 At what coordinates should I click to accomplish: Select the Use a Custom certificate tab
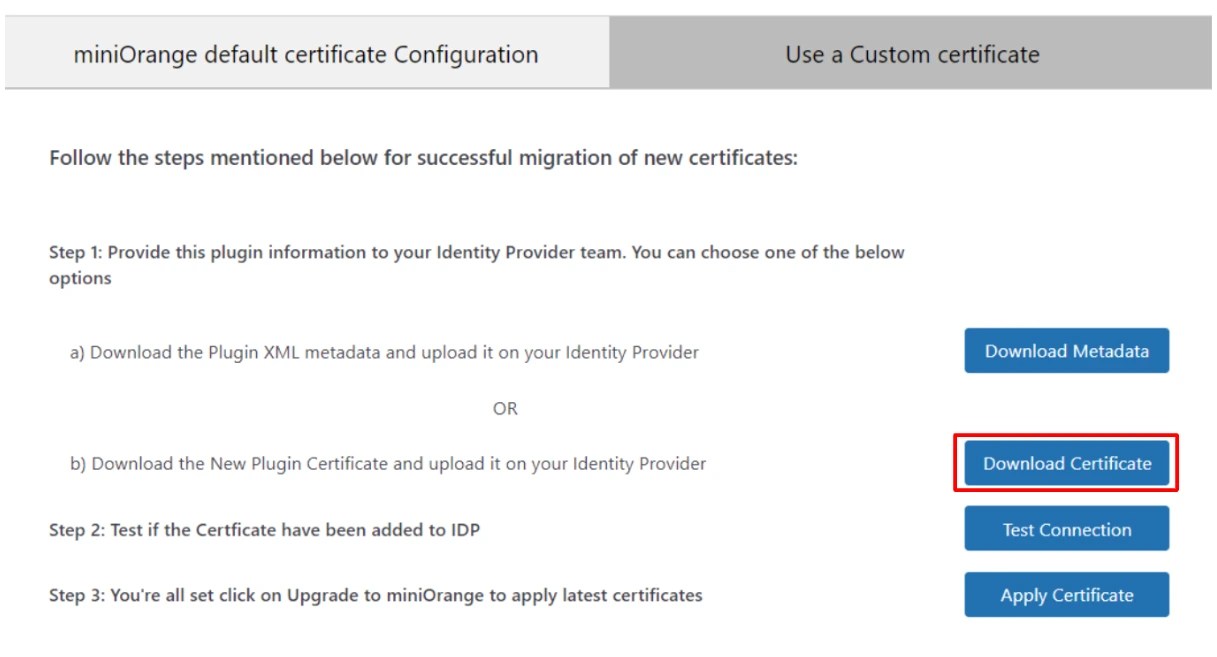(x=911, y=56)
